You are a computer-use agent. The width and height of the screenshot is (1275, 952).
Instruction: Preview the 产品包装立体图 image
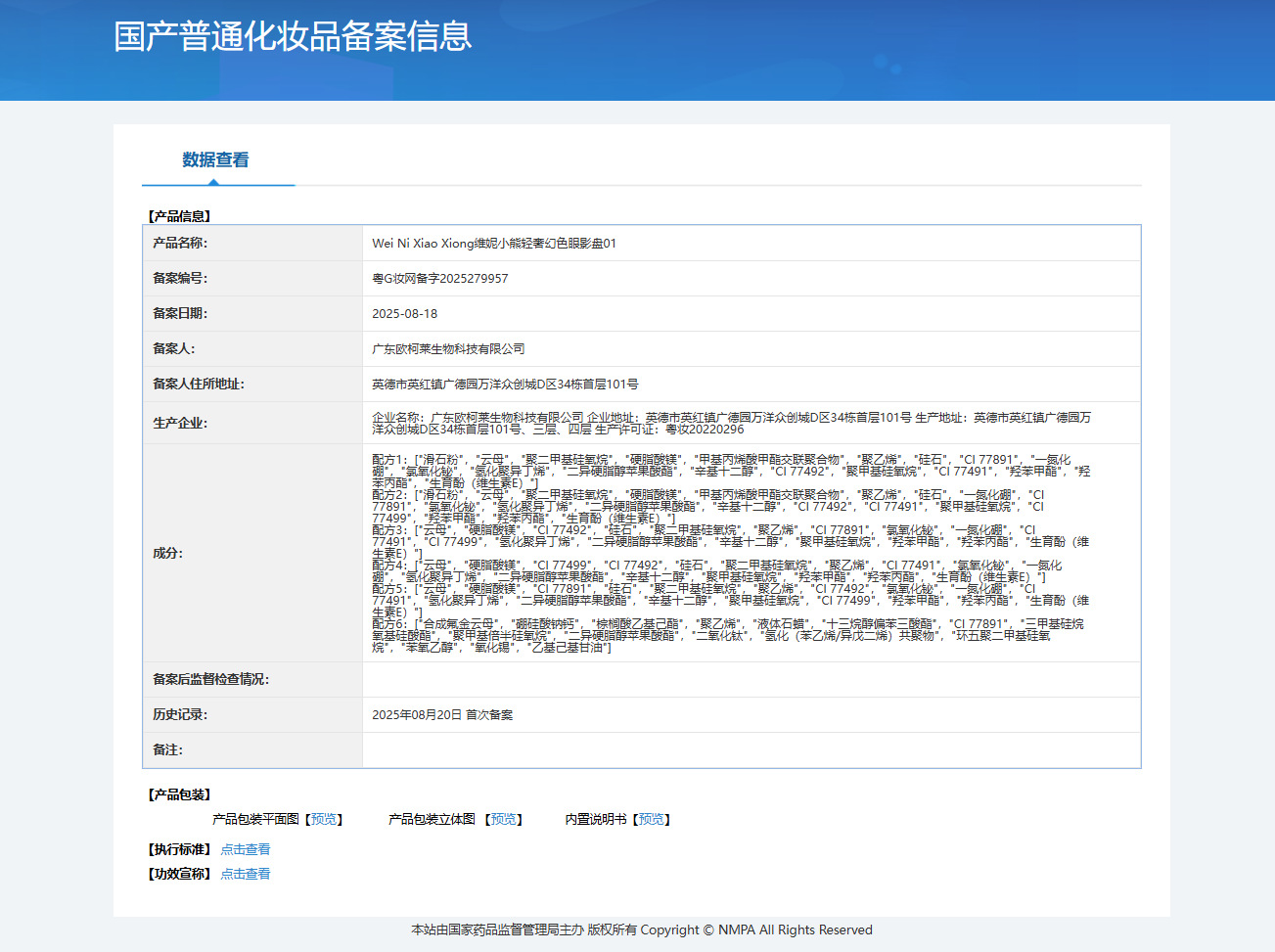504,819
